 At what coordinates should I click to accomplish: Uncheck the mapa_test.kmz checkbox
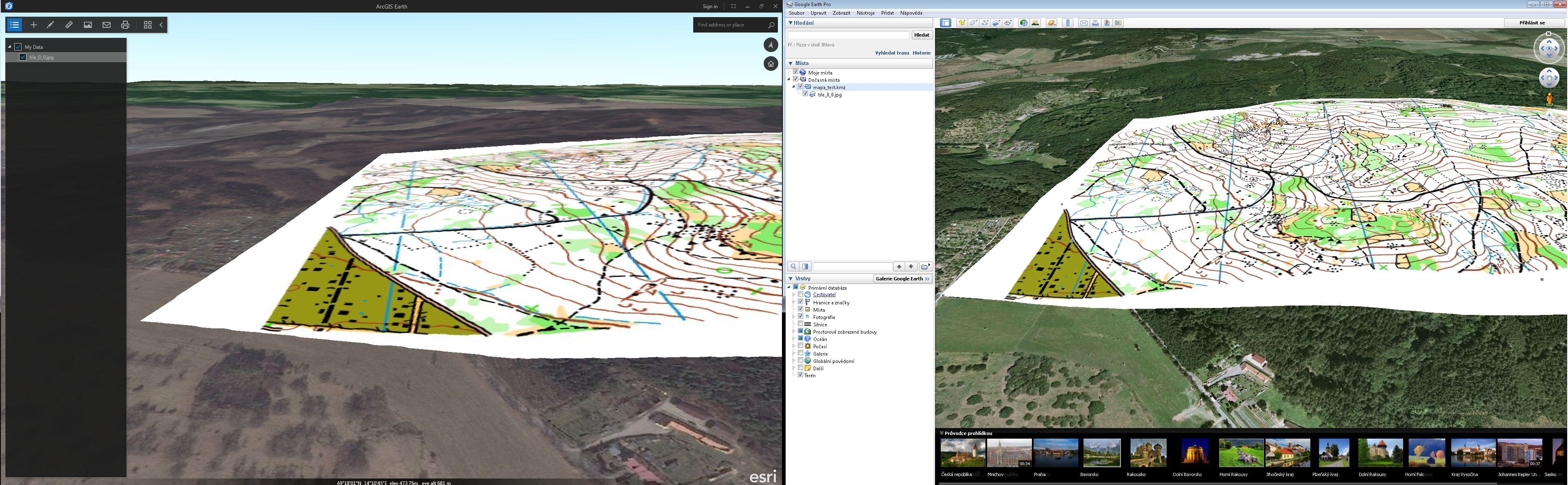coord(800,87)
